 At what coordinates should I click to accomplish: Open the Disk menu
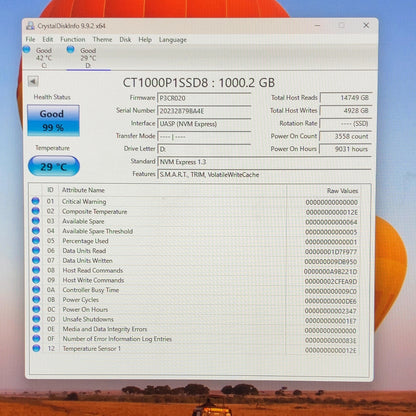[x=125, y=39]
